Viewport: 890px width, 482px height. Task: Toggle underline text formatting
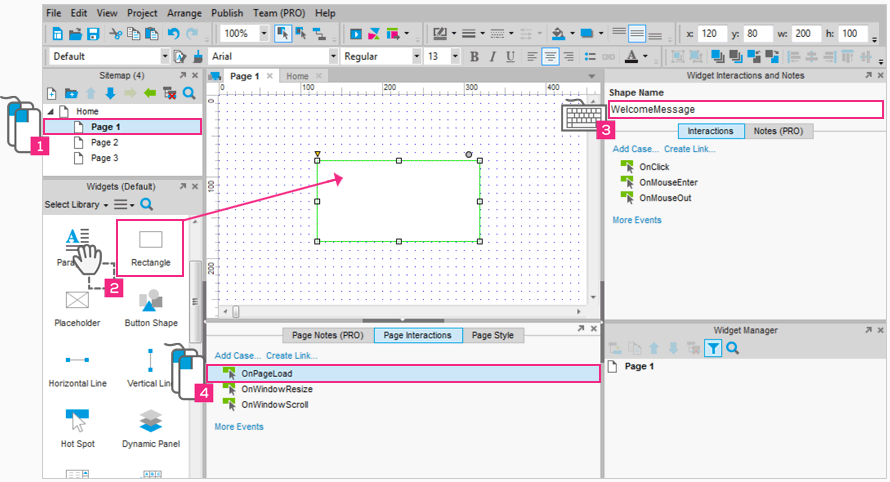coord(509,57)
